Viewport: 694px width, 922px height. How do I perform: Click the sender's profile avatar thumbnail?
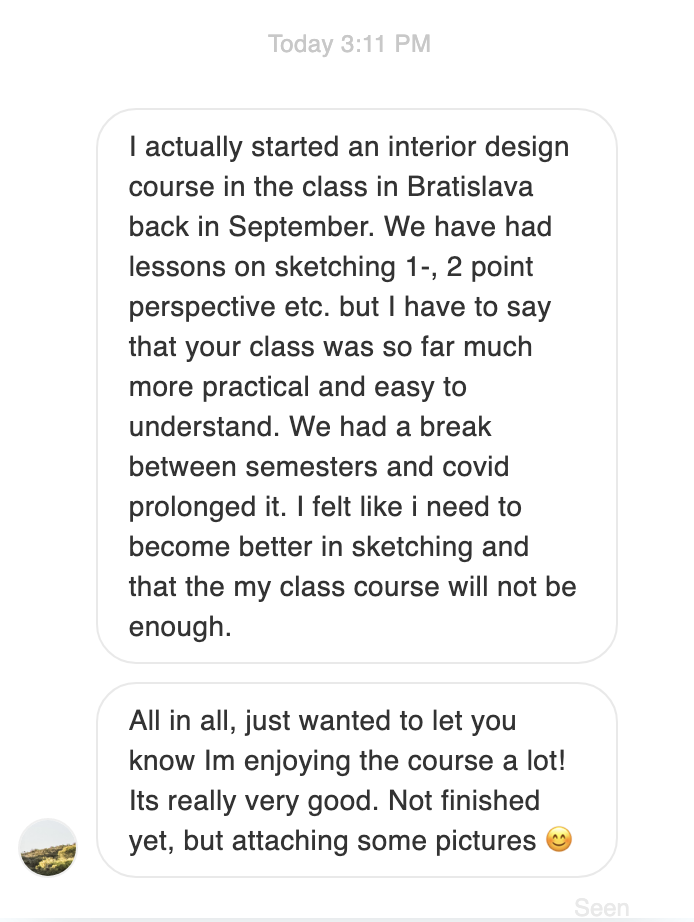pos(48,847)
